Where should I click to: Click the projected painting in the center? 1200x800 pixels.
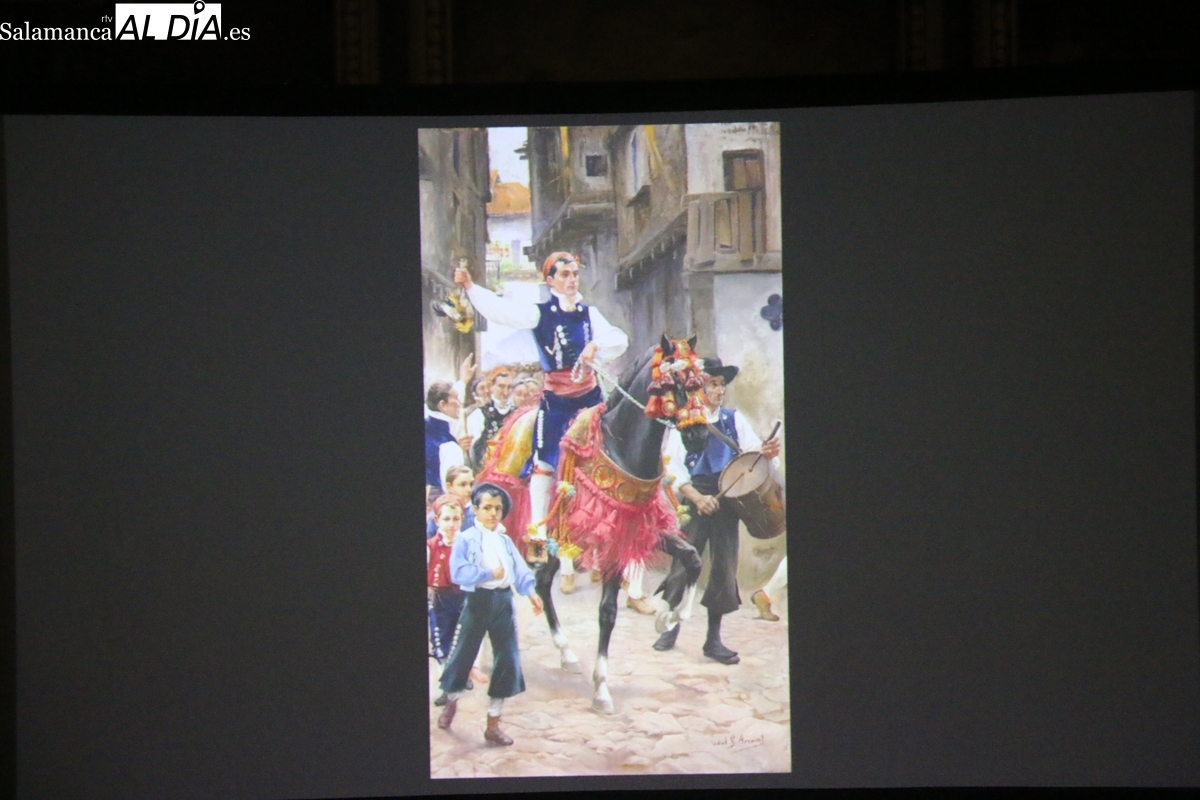click(604, 448)
